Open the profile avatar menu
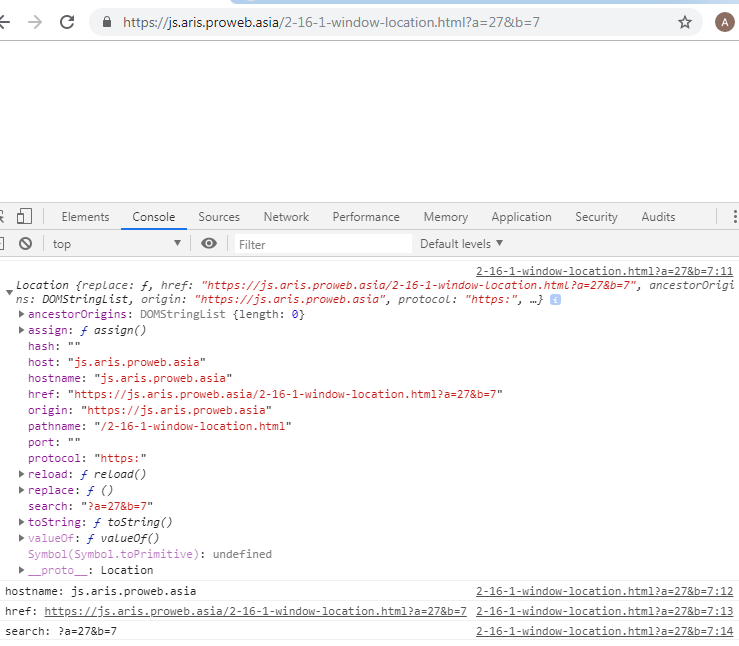739x646 pixels. pyautogui.click(x=724, y=22)
